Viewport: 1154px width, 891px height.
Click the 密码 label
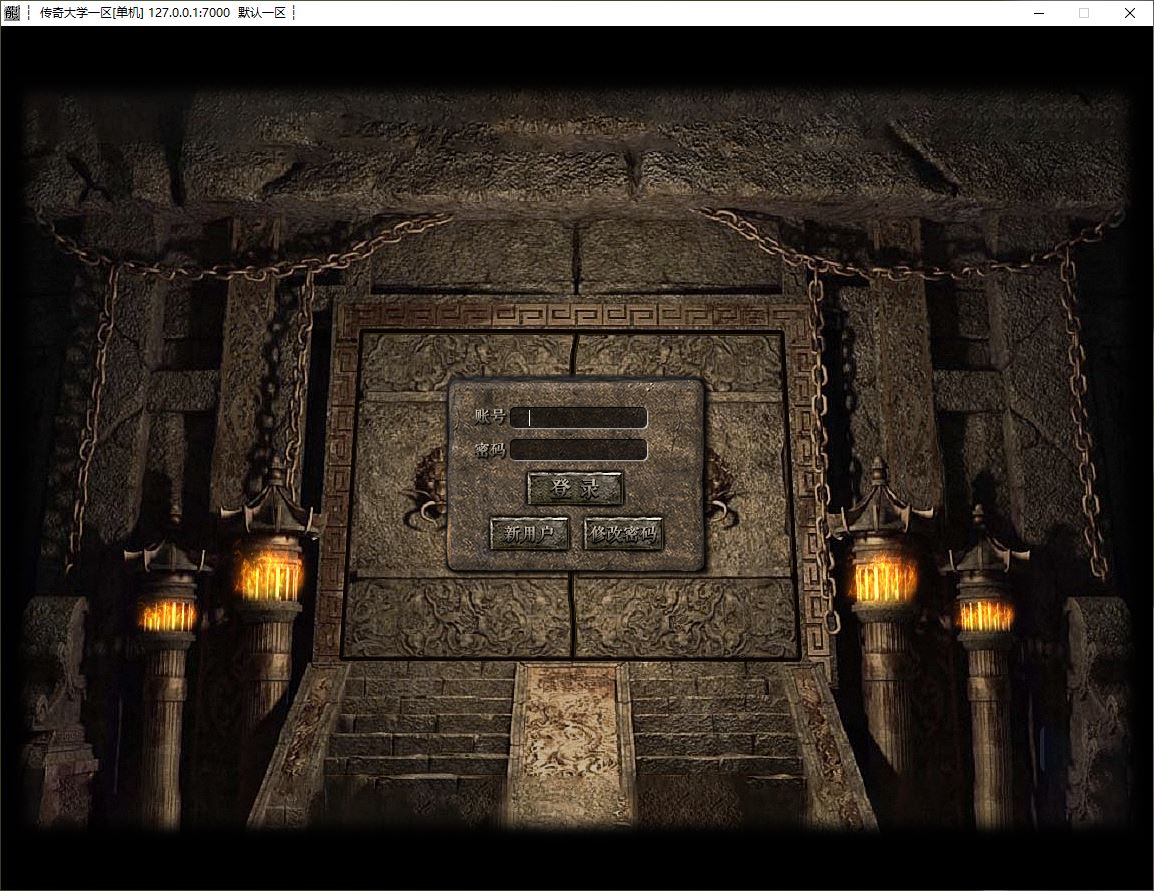[x=489, y=449]
